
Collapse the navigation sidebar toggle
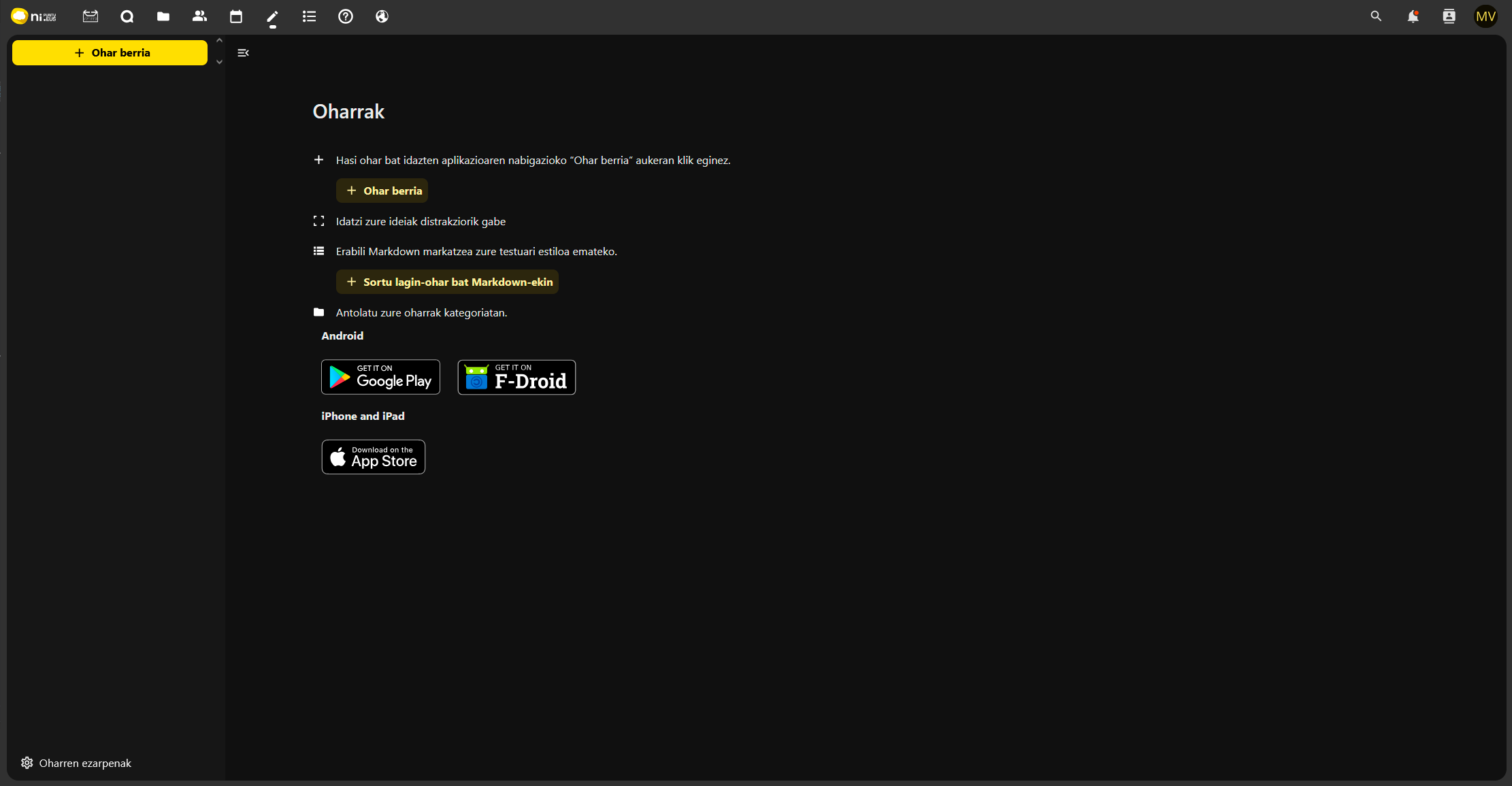(x=243, y=53)
